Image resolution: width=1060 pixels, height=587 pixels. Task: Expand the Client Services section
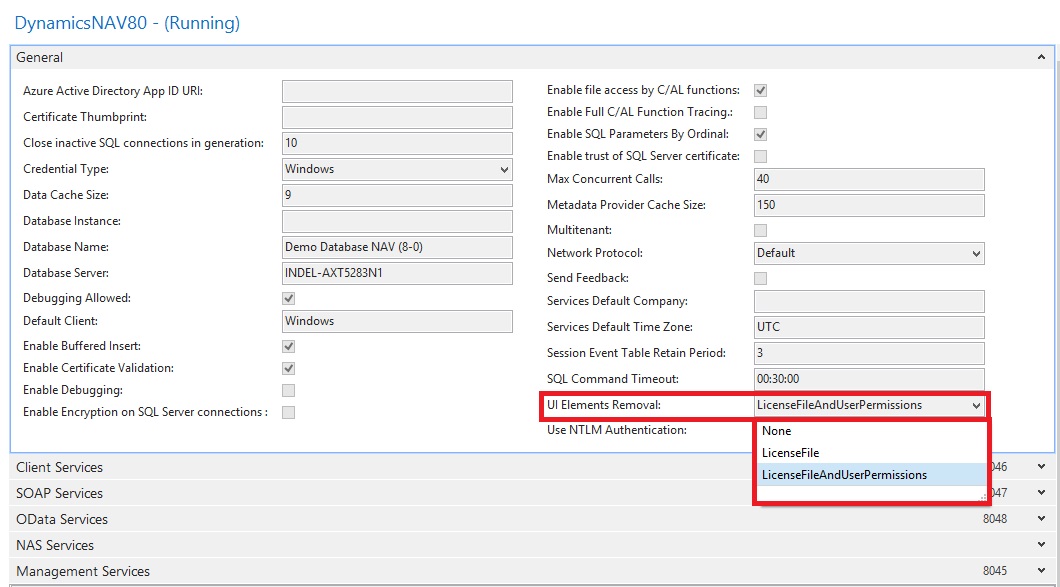pos(1043,467)
